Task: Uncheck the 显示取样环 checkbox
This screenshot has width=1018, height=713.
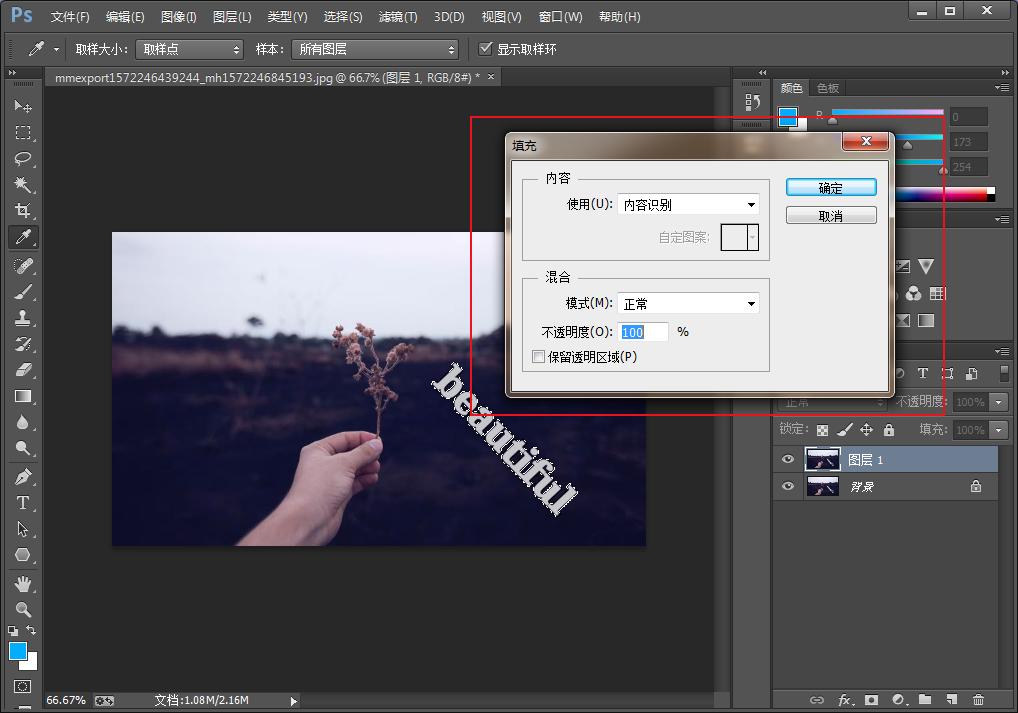Action: 486,49
